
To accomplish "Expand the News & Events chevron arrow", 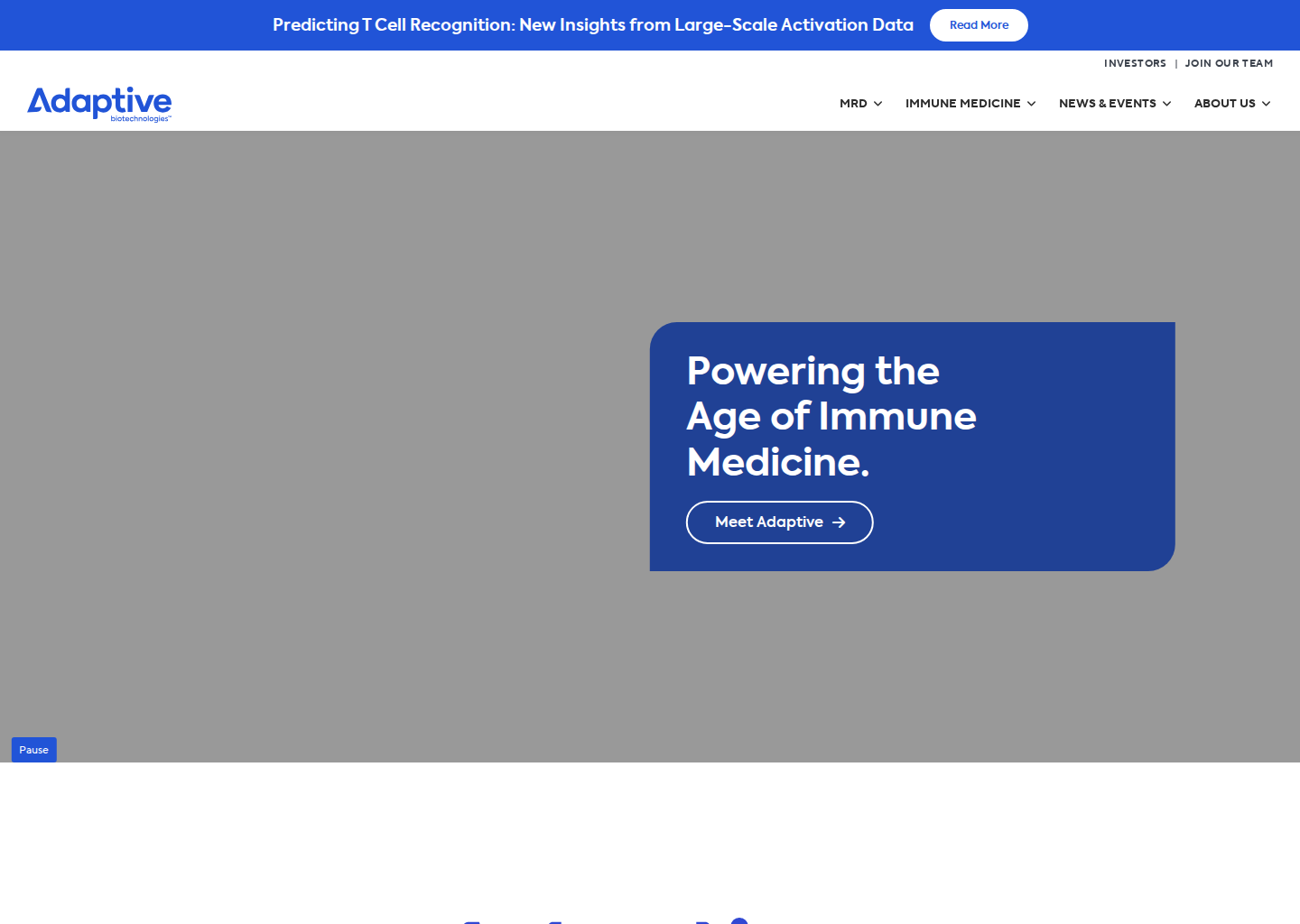I will 1166,104.
